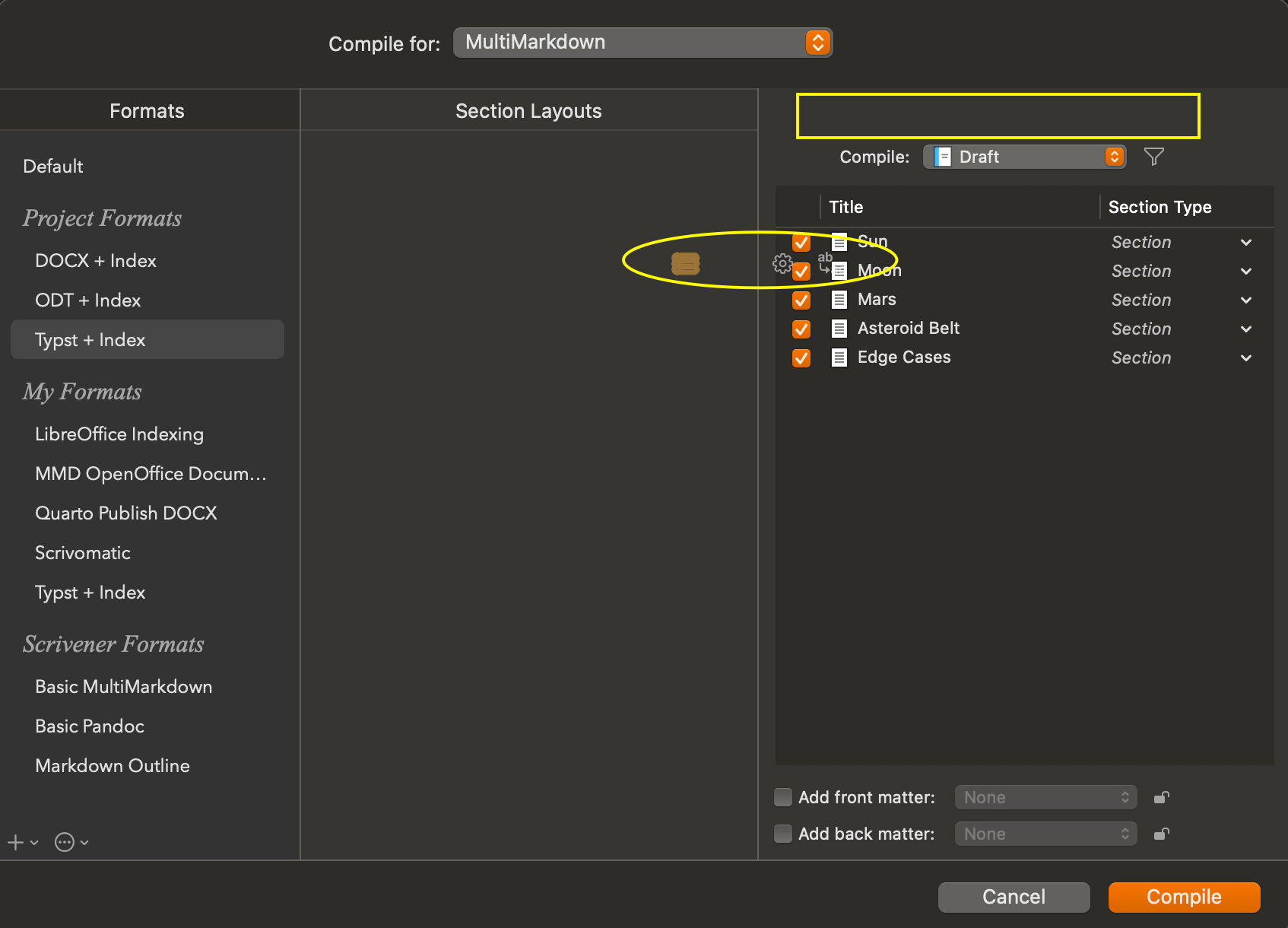Screen dimensions: 1288x928
Task: Click the document icon next to Edge Cases
Action: 839,358
